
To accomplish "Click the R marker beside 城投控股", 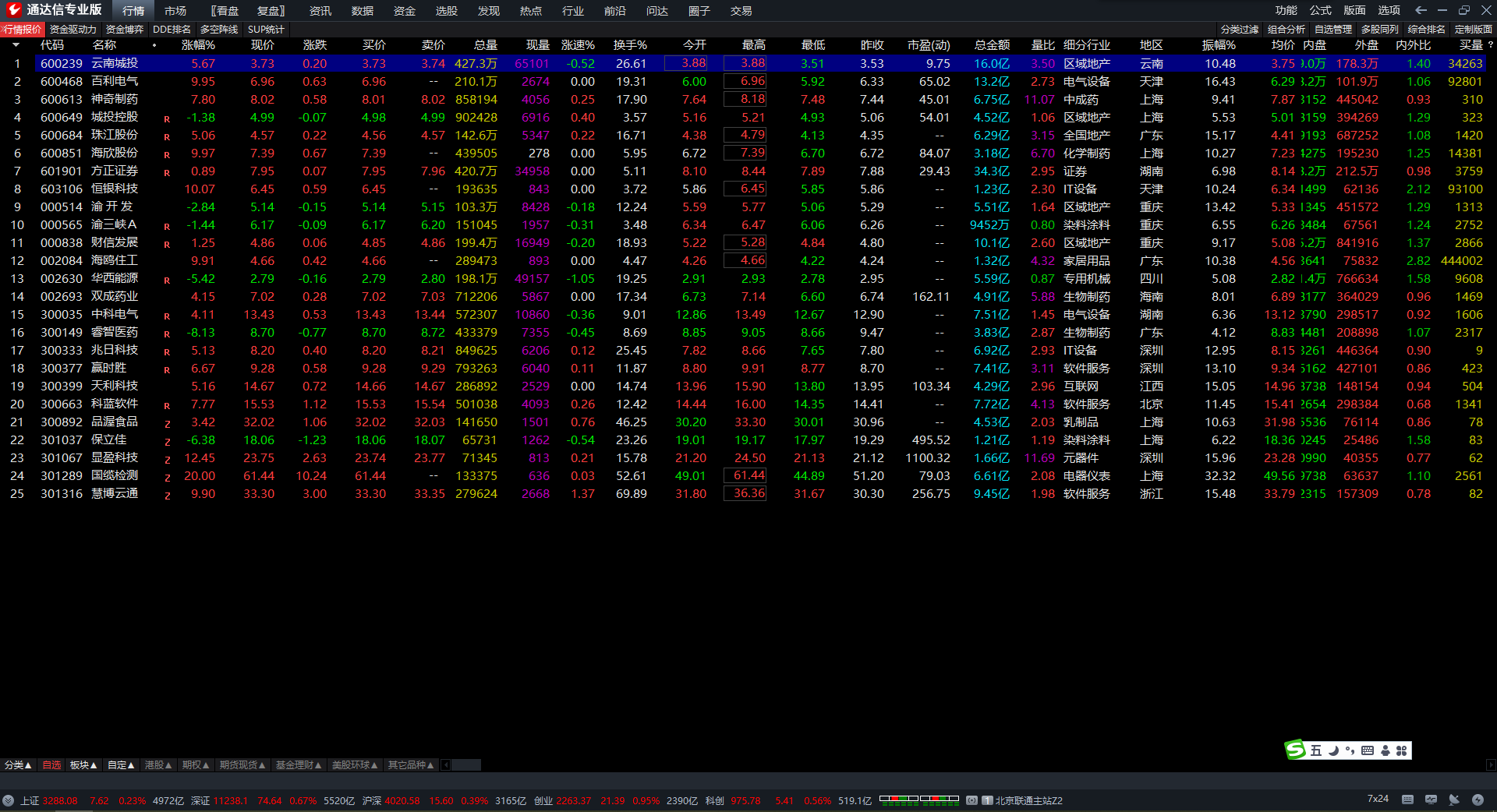I will [x=167, y=119].
